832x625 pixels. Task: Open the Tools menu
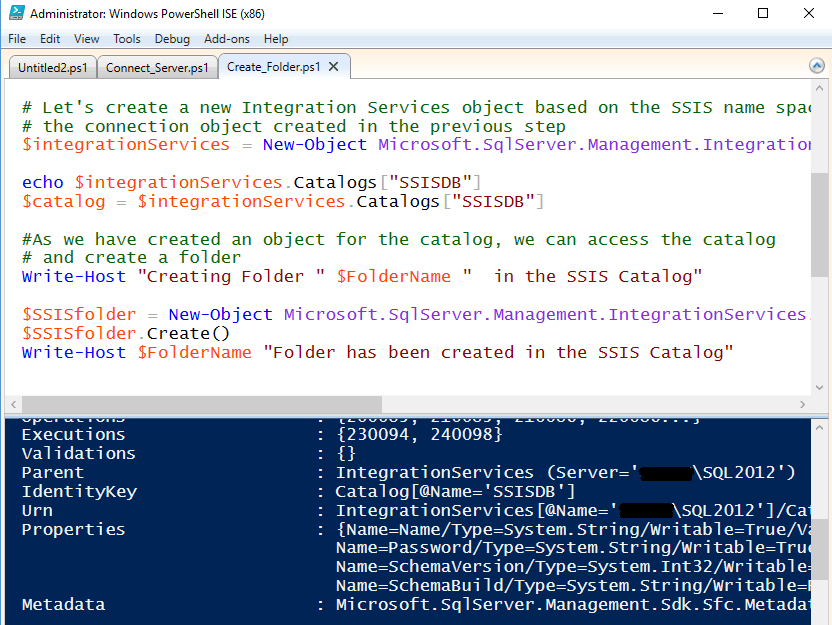pos(126,39)
